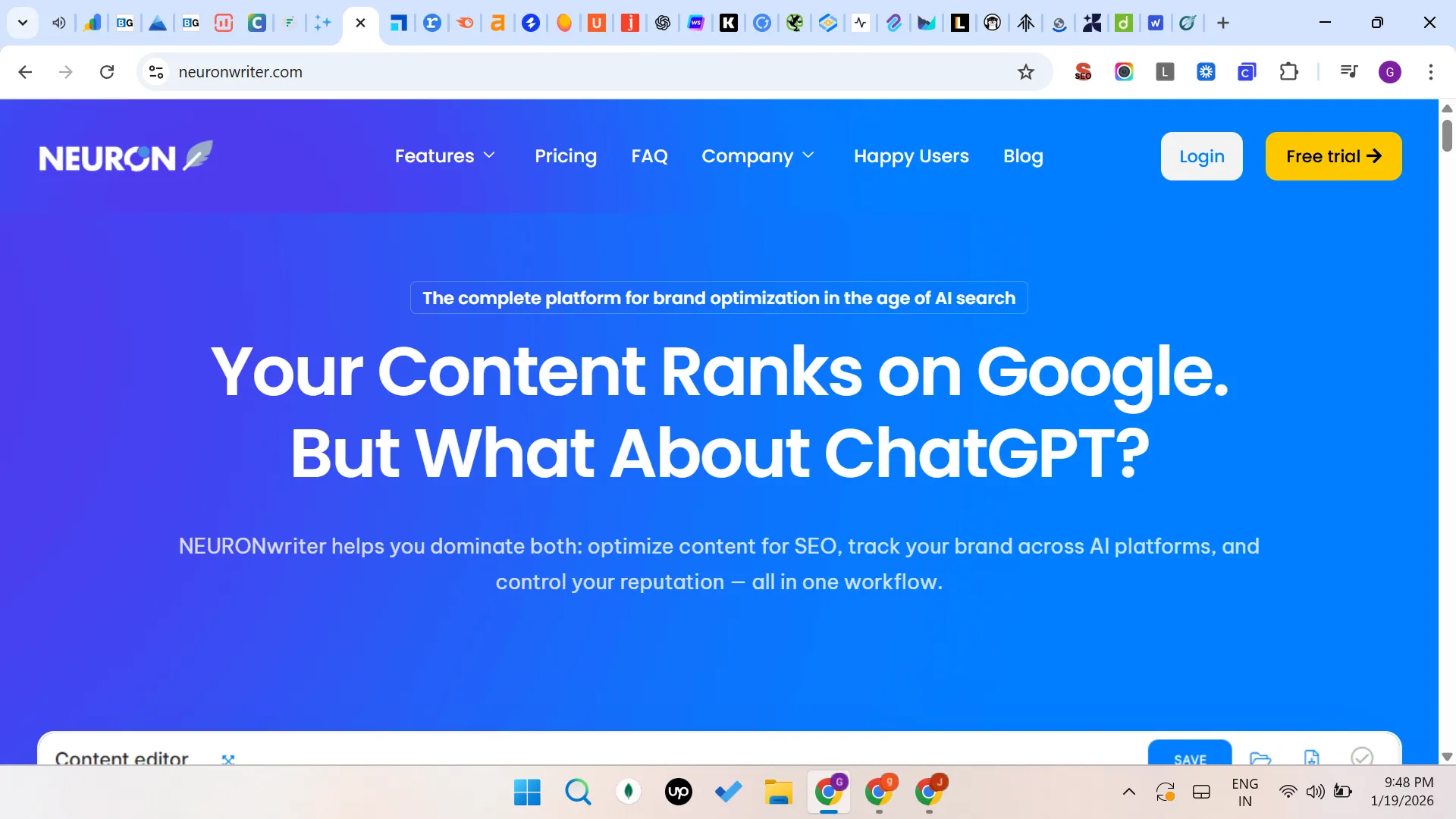Switch to the ChatGPT tab
1456x819 pixels.
[663, 23]
